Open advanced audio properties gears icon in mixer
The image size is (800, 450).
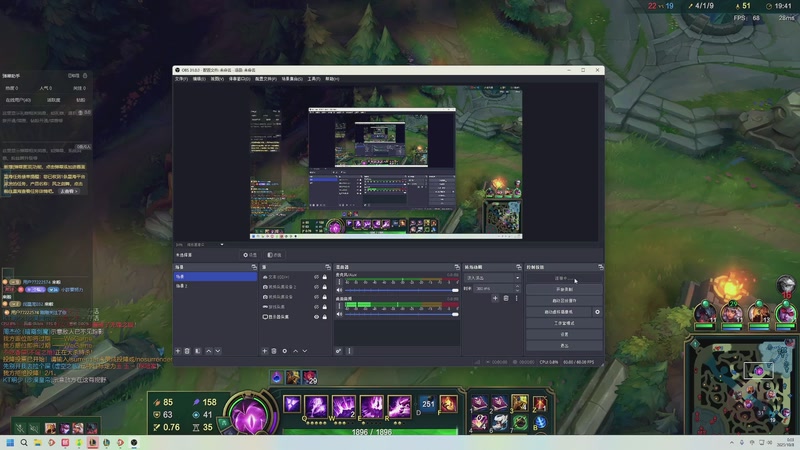[338, 351]
